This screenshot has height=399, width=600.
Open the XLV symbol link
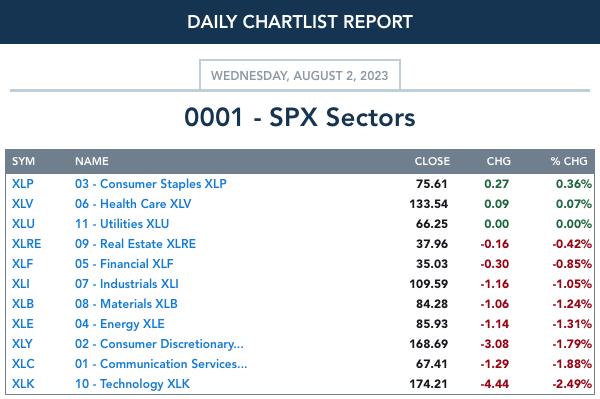(22, 204)
